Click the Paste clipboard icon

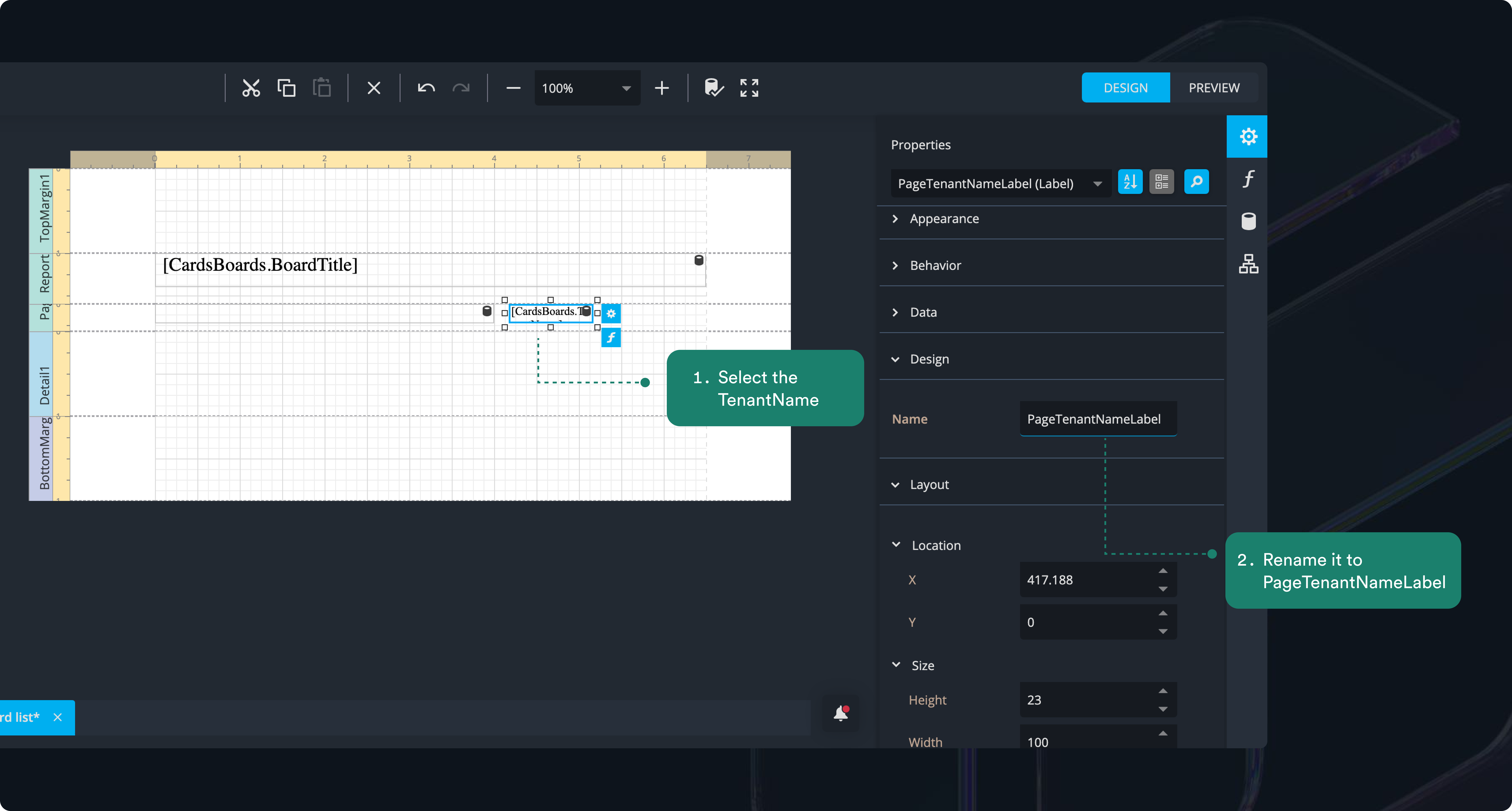[x=322, y=88]
